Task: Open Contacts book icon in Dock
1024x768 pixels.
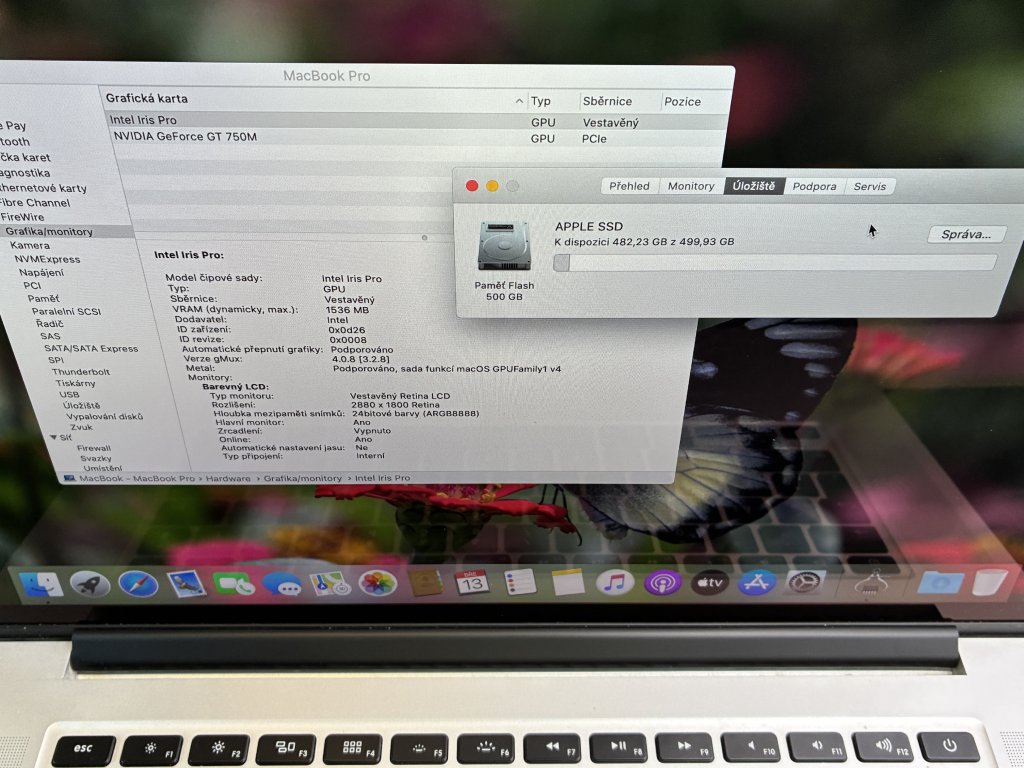Action: (x=425, y=583)
